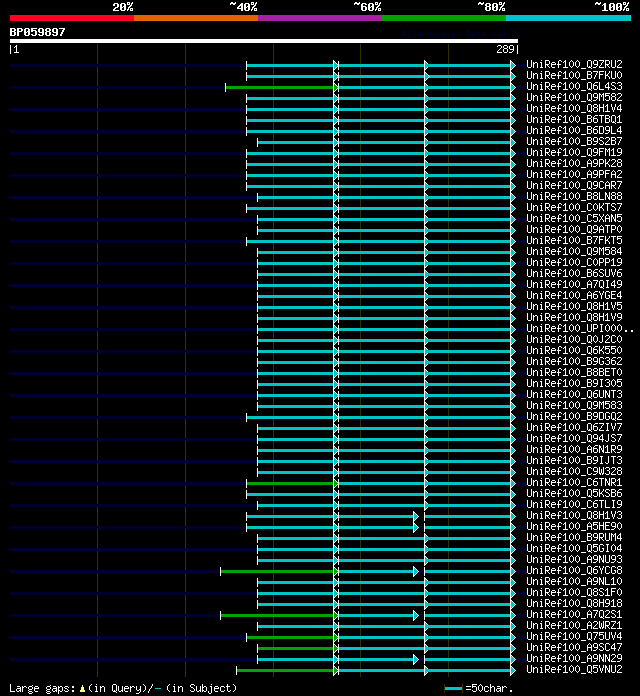This screenshot has width=640, height=696.
Task: Click UniRef100_Q5KSB6 label
Action: point(574,494)
